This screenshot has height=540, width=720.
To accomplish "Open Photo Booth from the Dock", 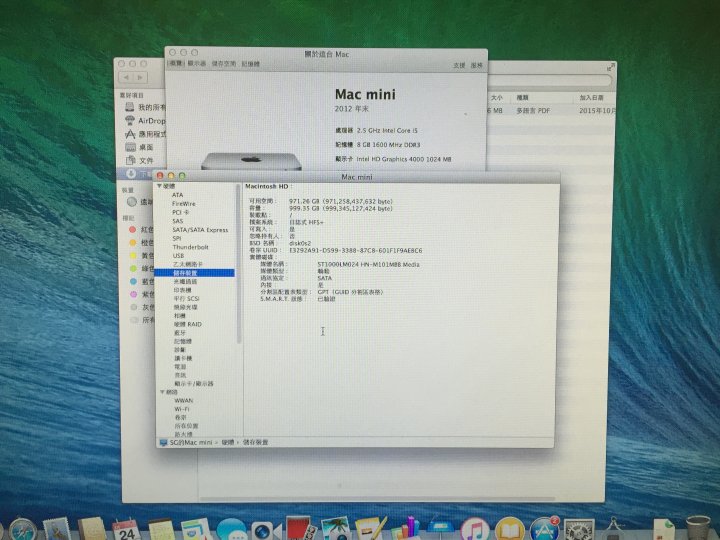I will coord(300,528).
